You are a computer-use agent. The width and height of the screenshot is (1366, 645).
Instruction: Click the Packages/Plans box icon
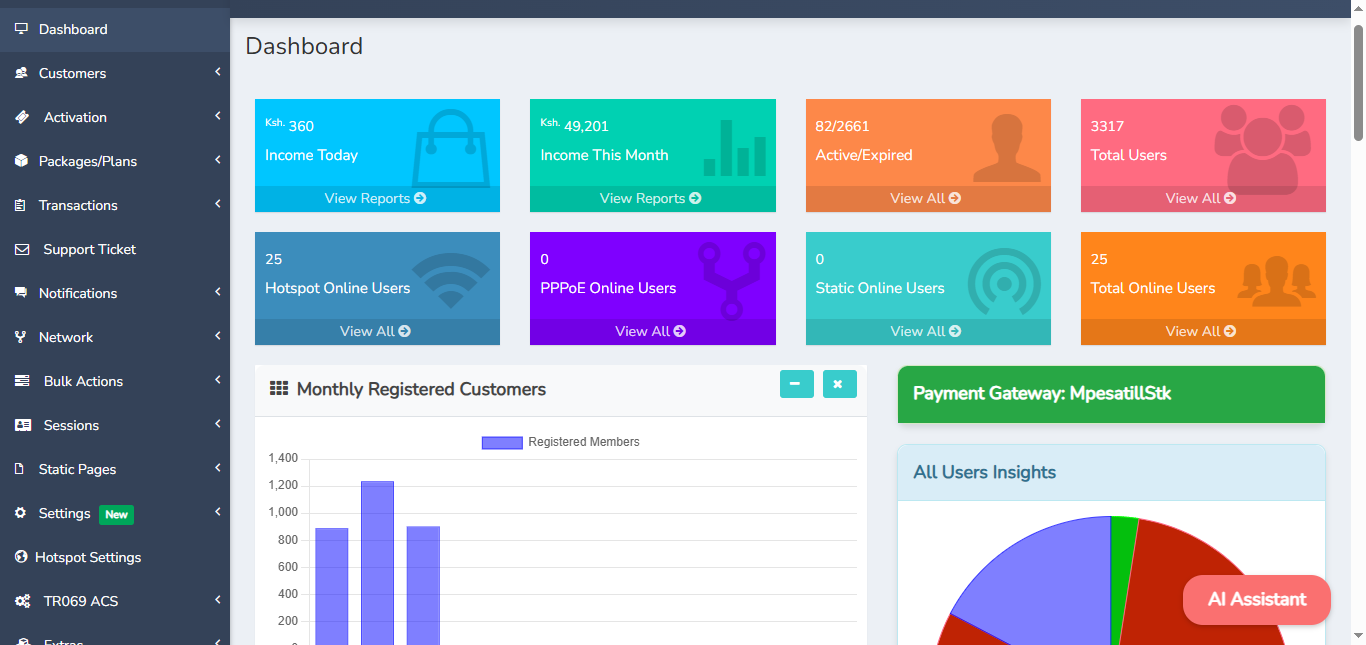point(21,161)
